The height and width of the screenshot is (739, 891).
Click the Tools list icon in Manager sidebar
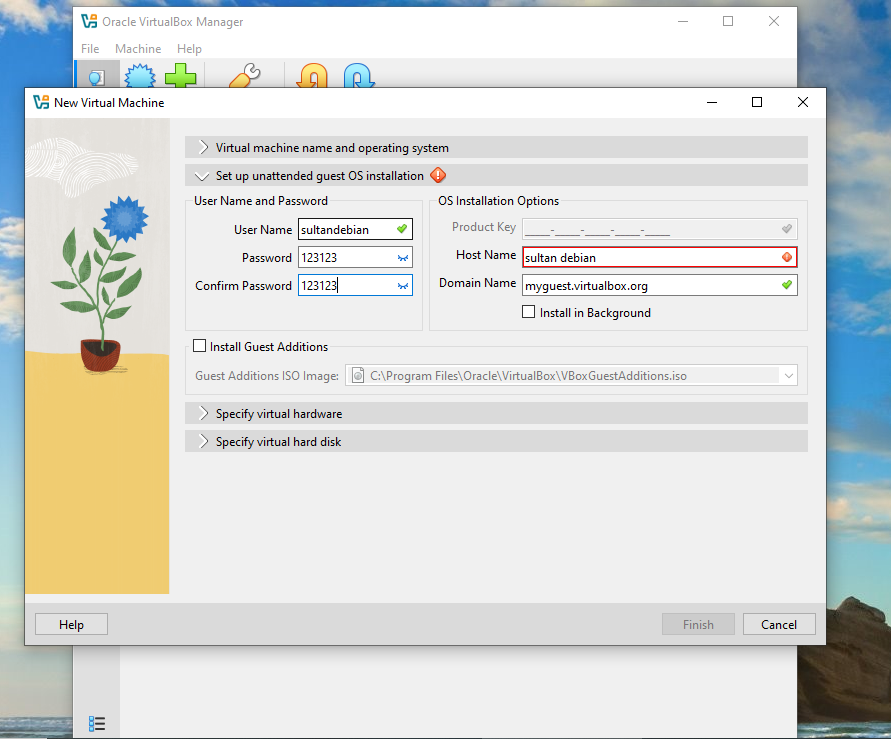click(97, 724)
